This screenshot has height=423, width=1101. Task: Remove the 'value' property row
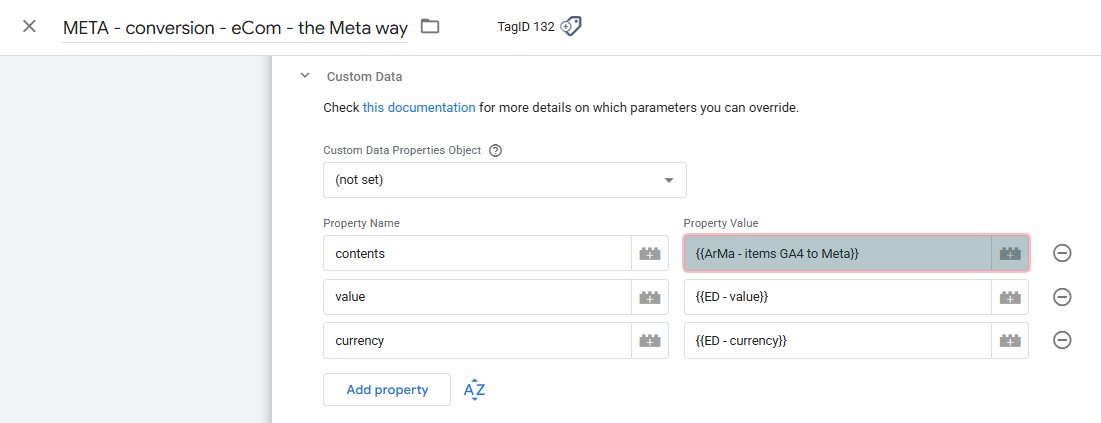click(1062, 297)
